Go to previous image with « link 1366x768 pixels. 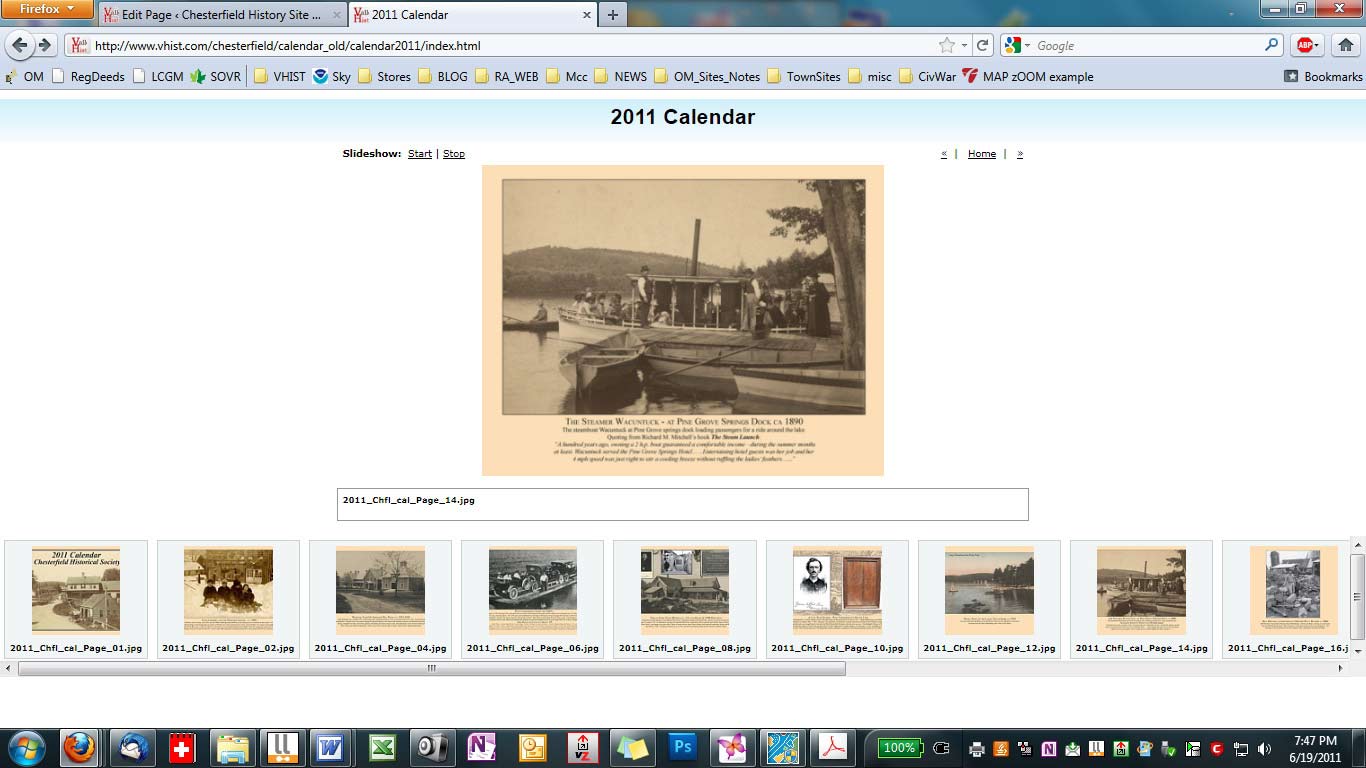(x=944, y=153)
